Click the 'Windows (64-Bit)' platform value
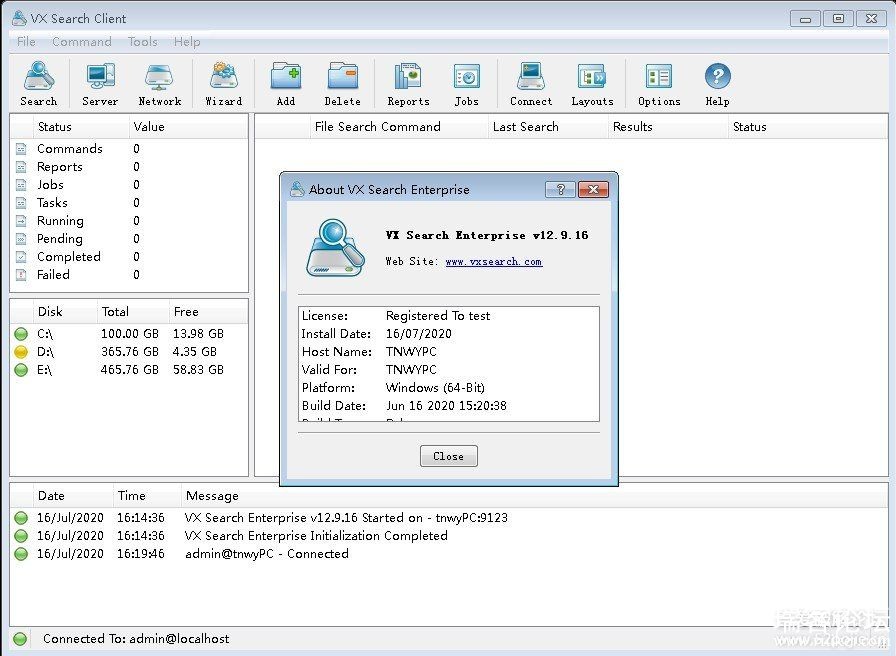Image resolution: width=896 pixels, height=656 pixels. tap(435, 388)
